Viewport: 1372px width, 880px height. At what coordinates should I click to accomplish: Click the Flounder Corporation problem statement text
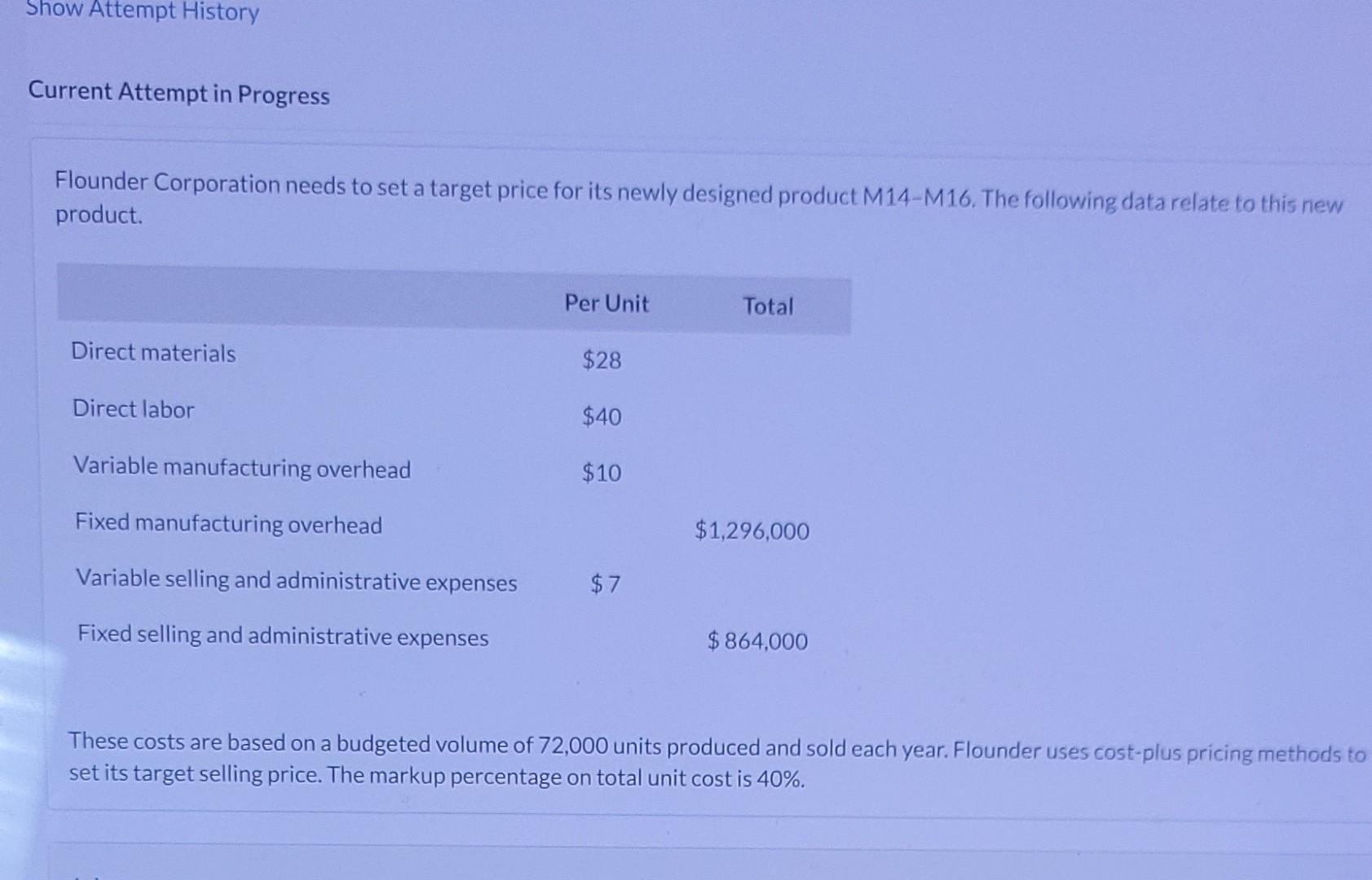(698, 200)
